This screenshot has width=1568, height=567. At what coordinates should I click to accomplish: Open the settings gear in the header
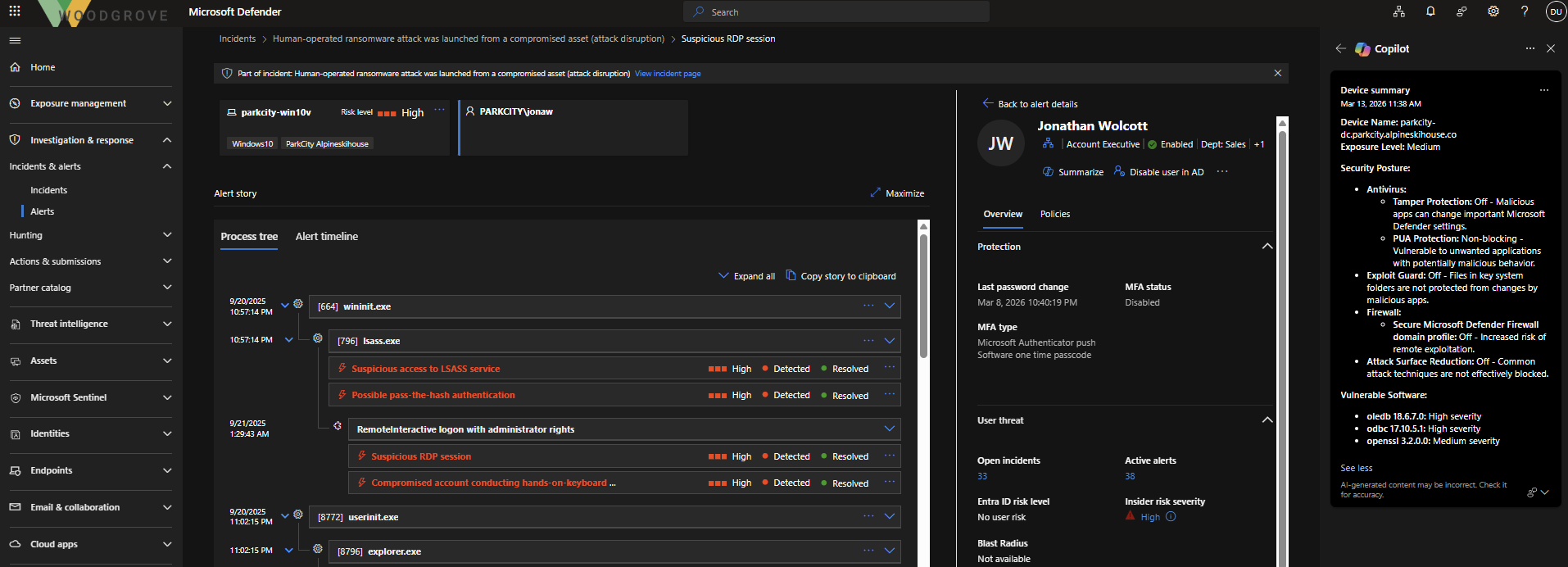click(x=1493, y=11)
